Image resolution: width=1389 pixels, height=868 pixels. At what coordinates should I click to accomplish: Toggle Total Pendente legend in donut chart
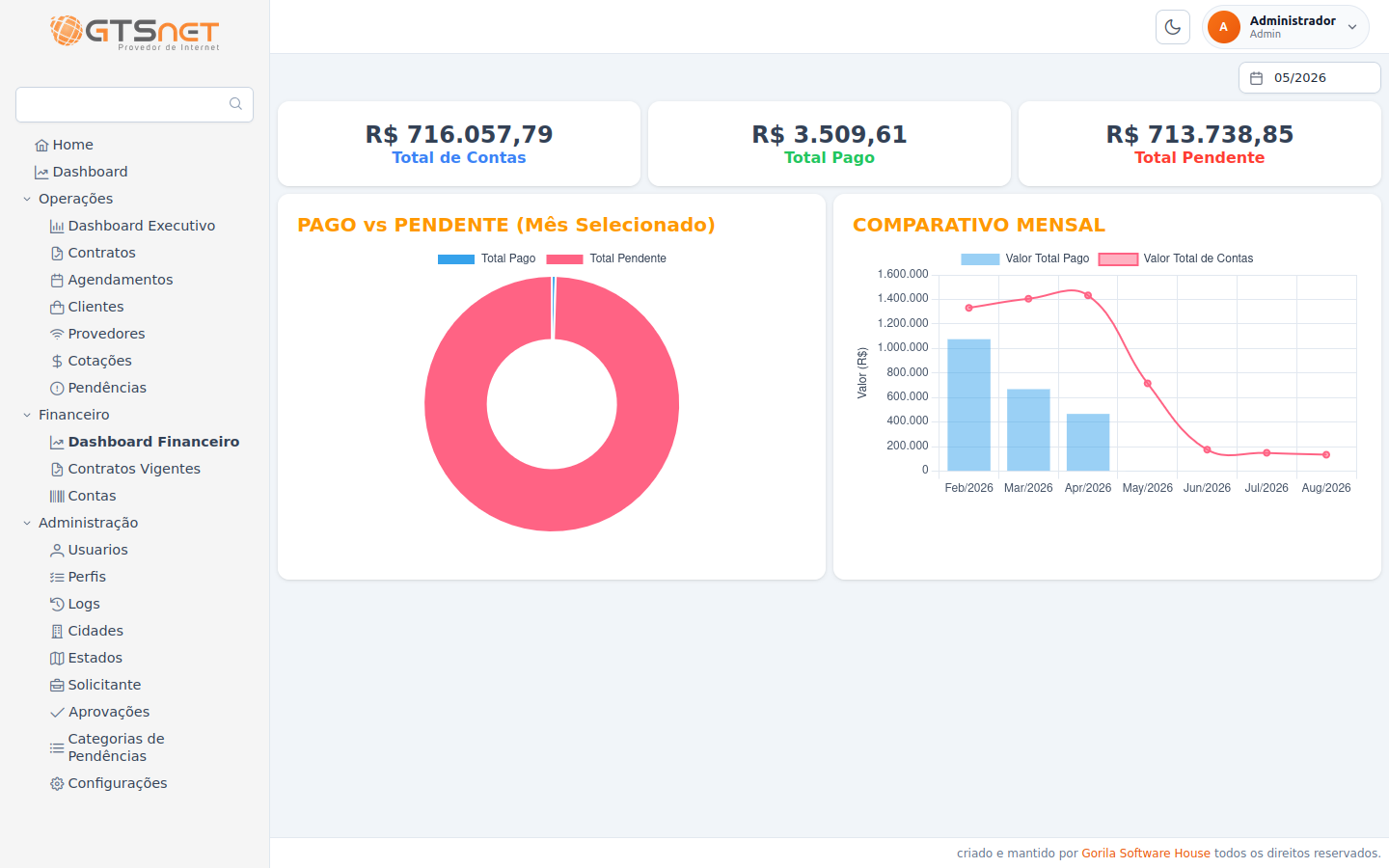pyautogui.click(x=606, y=258)
